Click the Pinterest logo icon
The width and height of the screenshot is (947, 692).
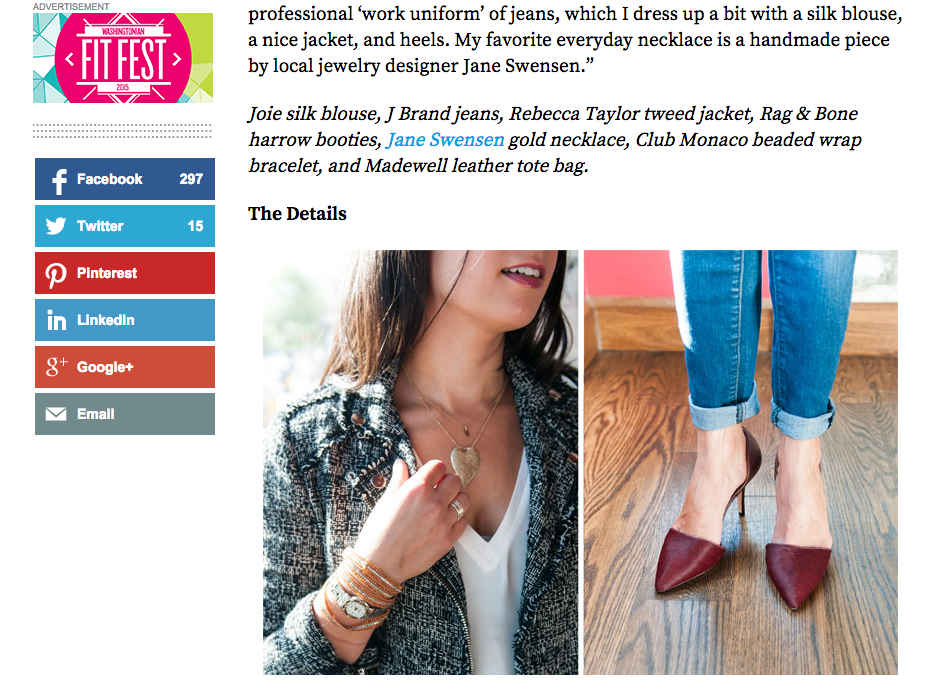pos(56,275)
